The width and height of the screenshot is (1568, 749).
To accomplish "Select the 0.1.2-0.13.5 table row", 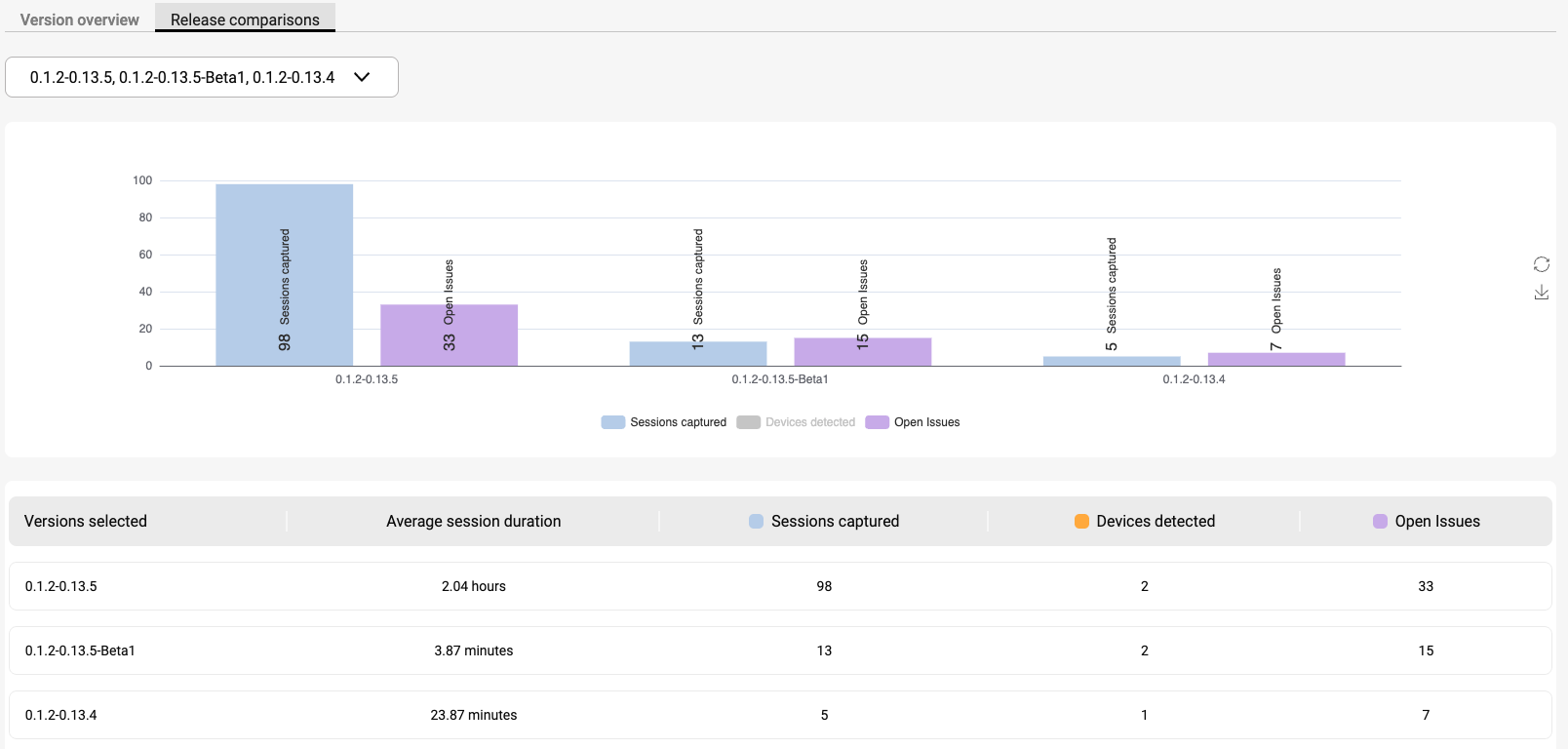I will (780, 586).
